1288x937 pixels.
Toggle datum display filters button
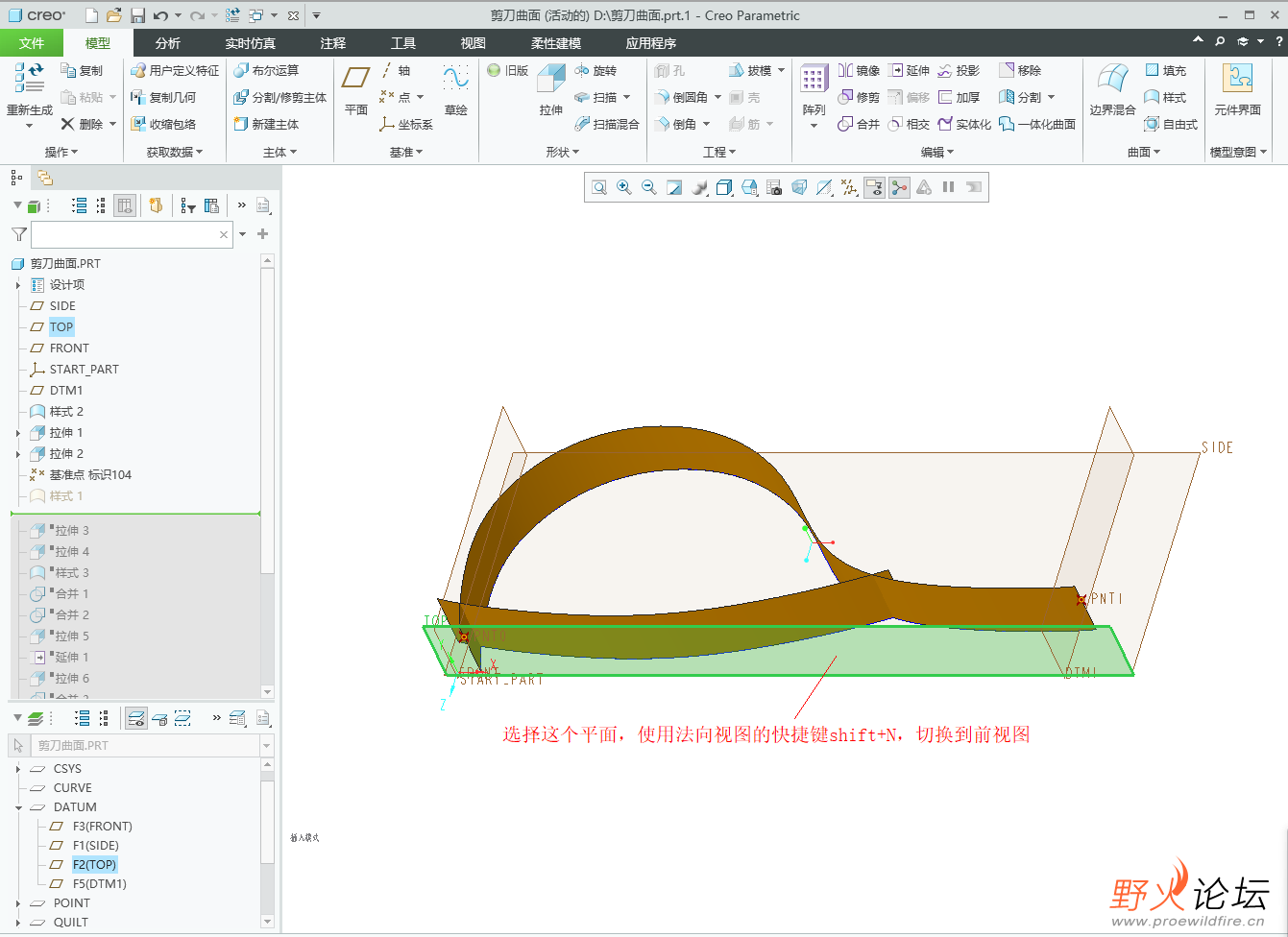(849, 187)
